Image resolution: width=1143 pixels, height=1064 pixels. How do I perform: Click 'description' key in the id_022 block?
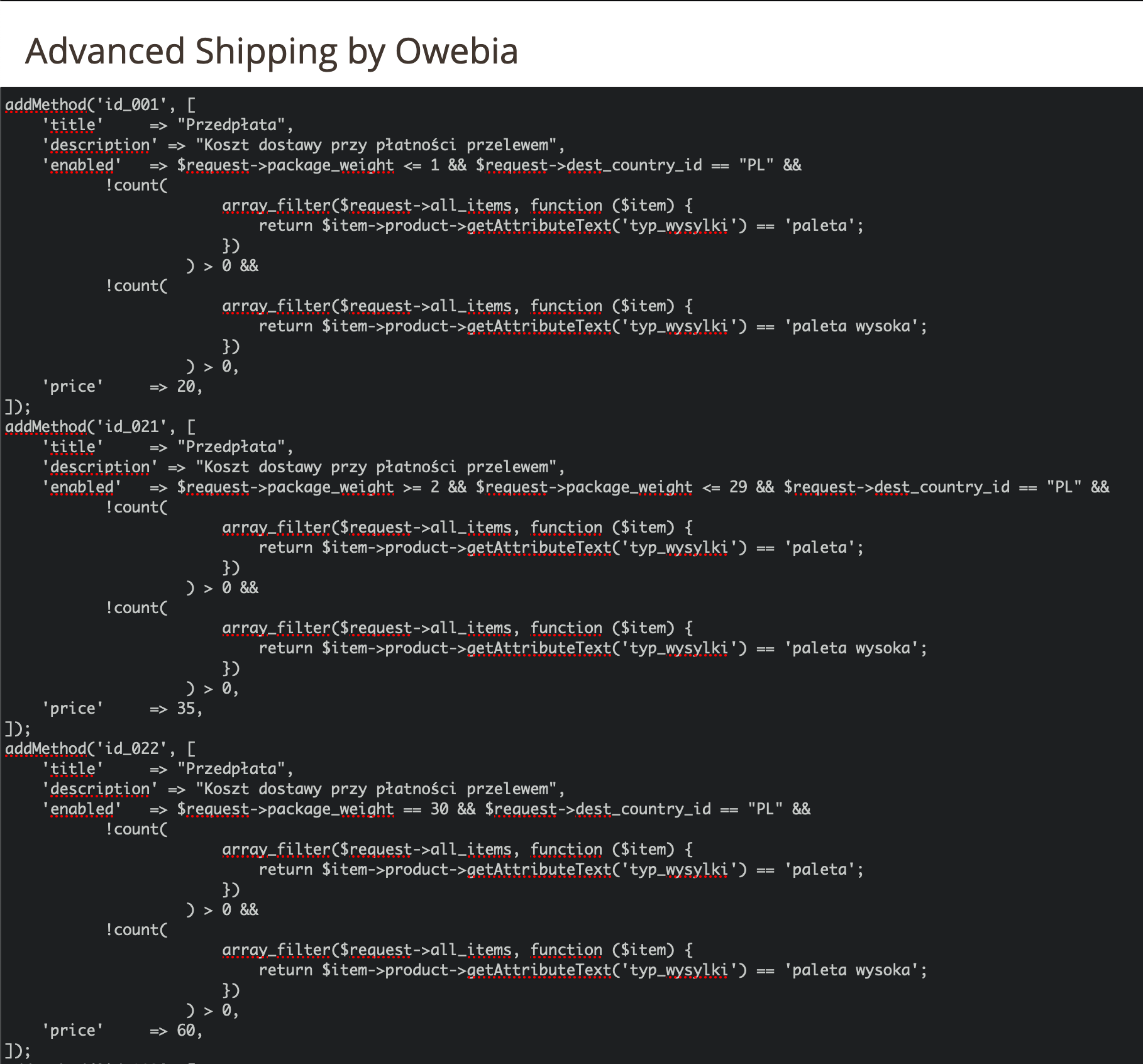click(99, 789)
